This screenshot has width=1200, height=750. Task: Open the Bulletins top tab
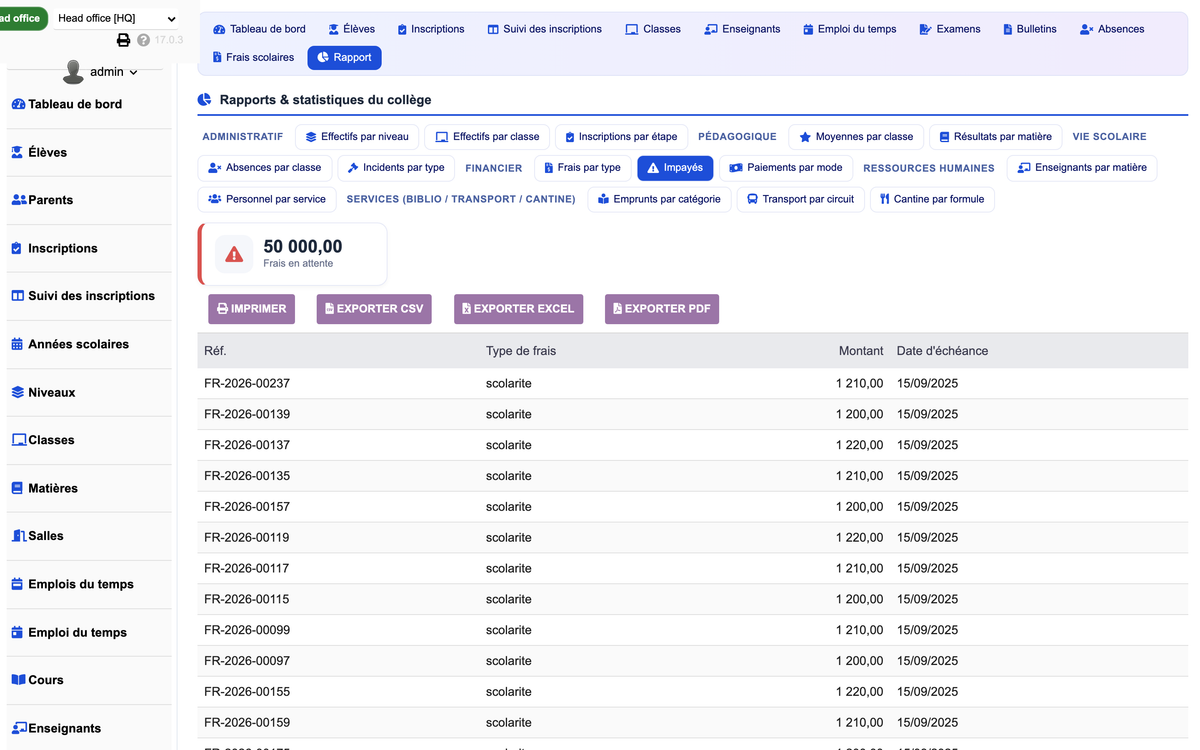pyautogui.click(x=1029, y=29)
